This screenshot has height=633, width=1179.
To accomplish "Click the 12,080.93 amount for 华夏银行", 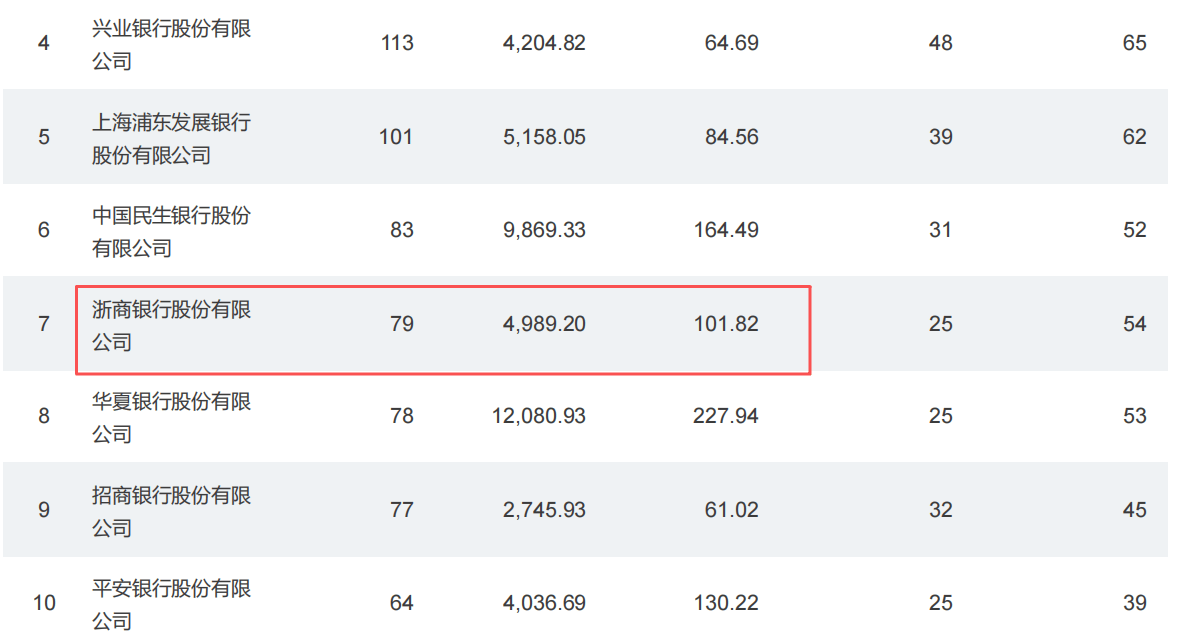I will 539,416.
